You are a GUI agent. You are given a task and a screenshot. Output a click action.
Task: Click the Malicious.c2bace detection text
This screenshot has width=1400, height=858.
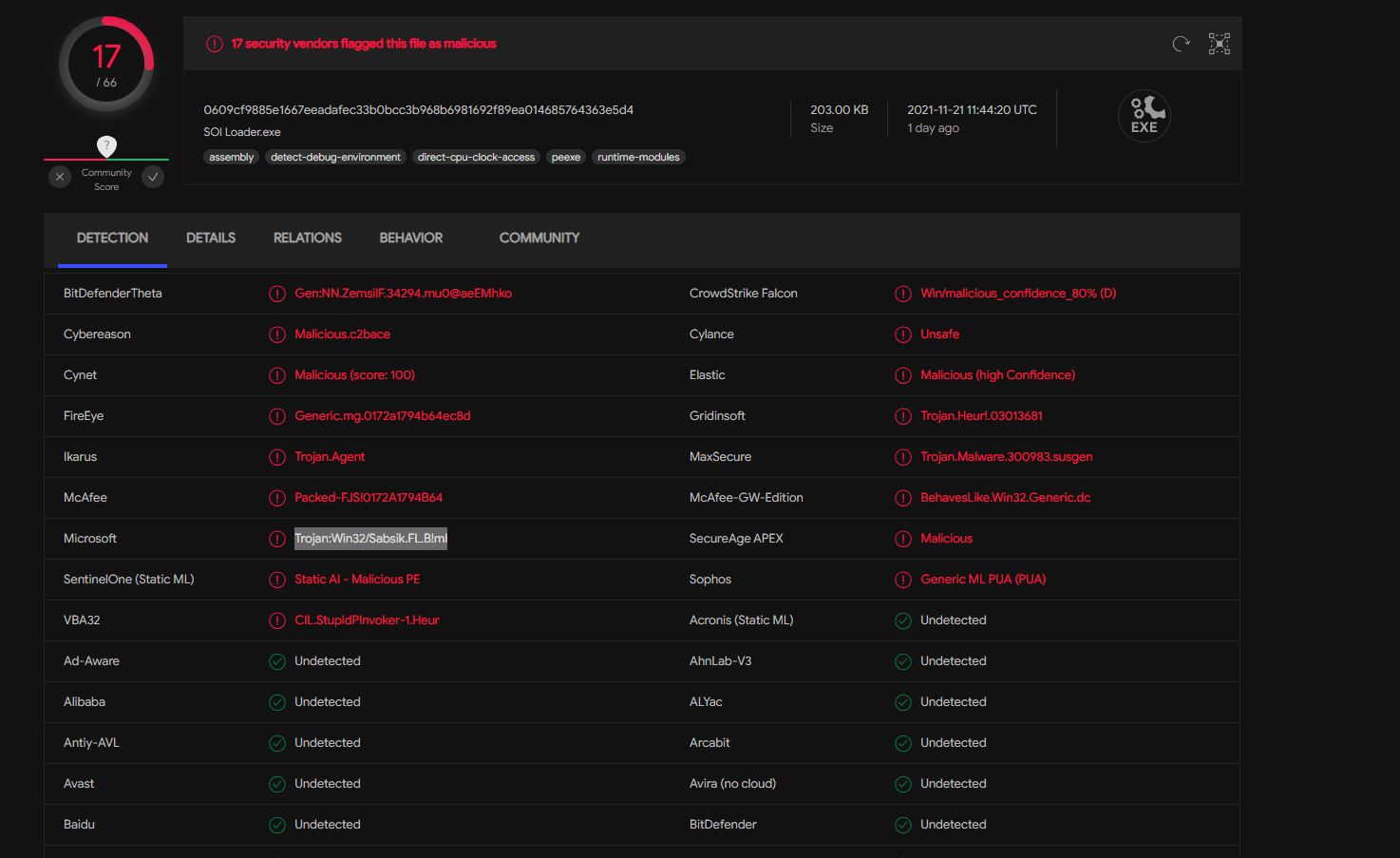coord(342,334)
